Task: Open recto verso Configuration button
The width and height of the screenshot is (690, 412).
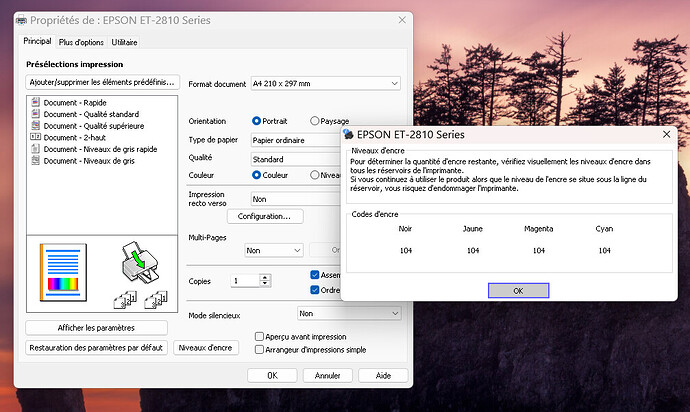Action: [x=265, y=216]
